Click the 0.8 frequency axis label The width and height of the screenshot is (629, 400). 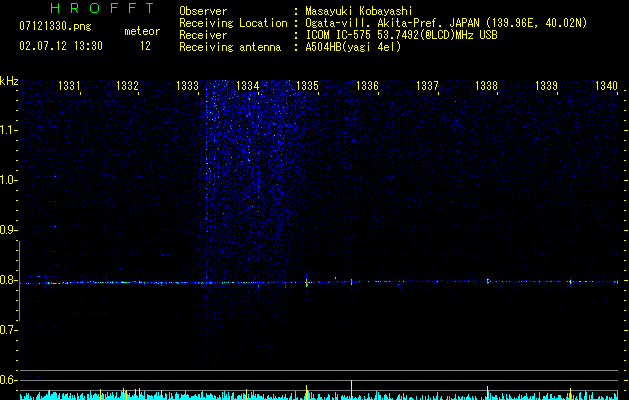8,280
